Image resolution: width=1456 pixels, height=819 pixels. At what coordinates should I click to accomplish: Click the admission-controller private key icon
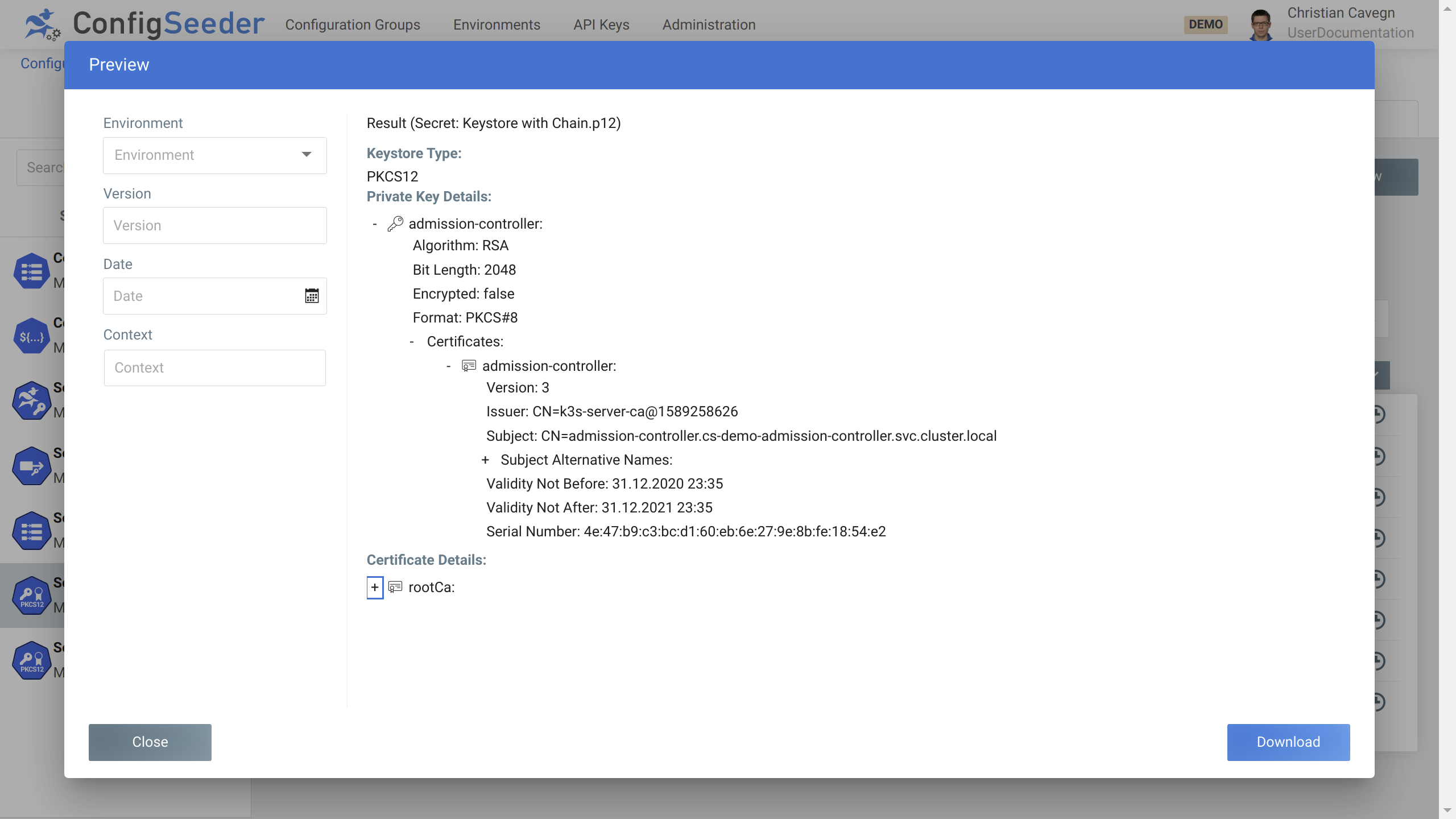[x=396, y=223]
